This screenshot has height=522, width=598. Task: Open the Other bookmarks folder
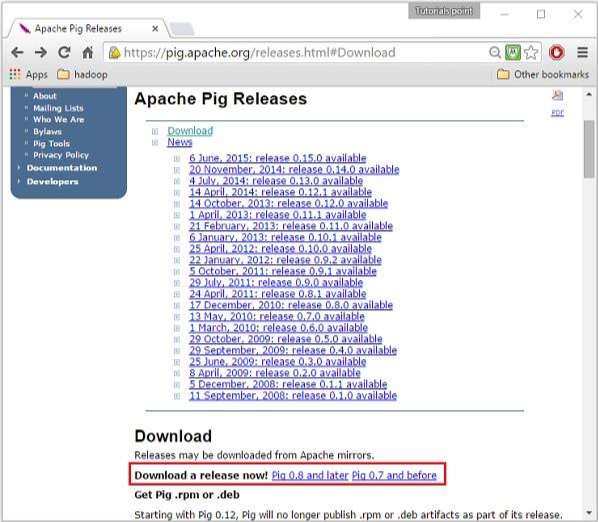pyautogui.click(x=543, y=74)
